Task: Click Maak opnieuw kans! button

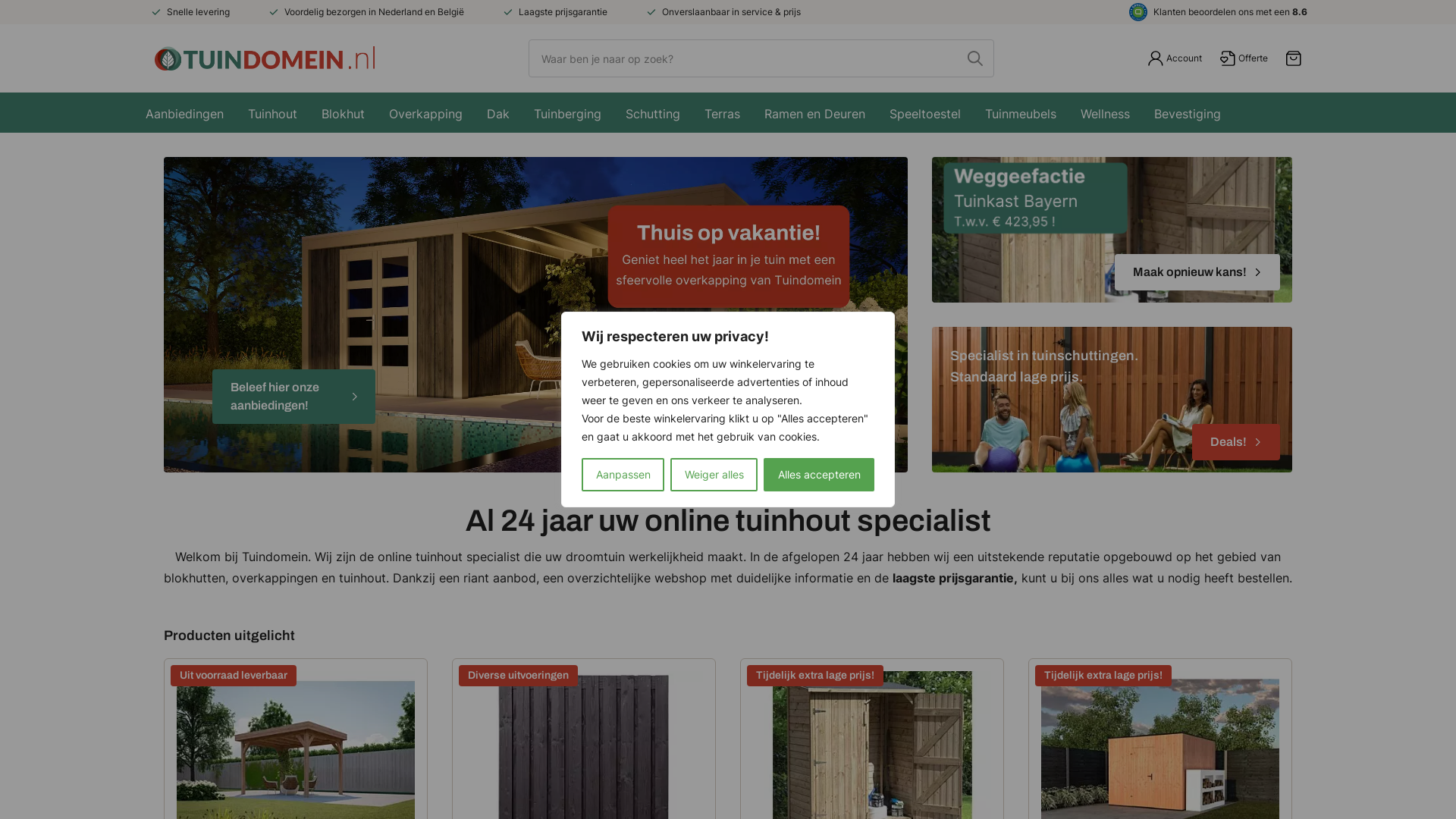Action: pyautogui.click(x=1197, y=272)
